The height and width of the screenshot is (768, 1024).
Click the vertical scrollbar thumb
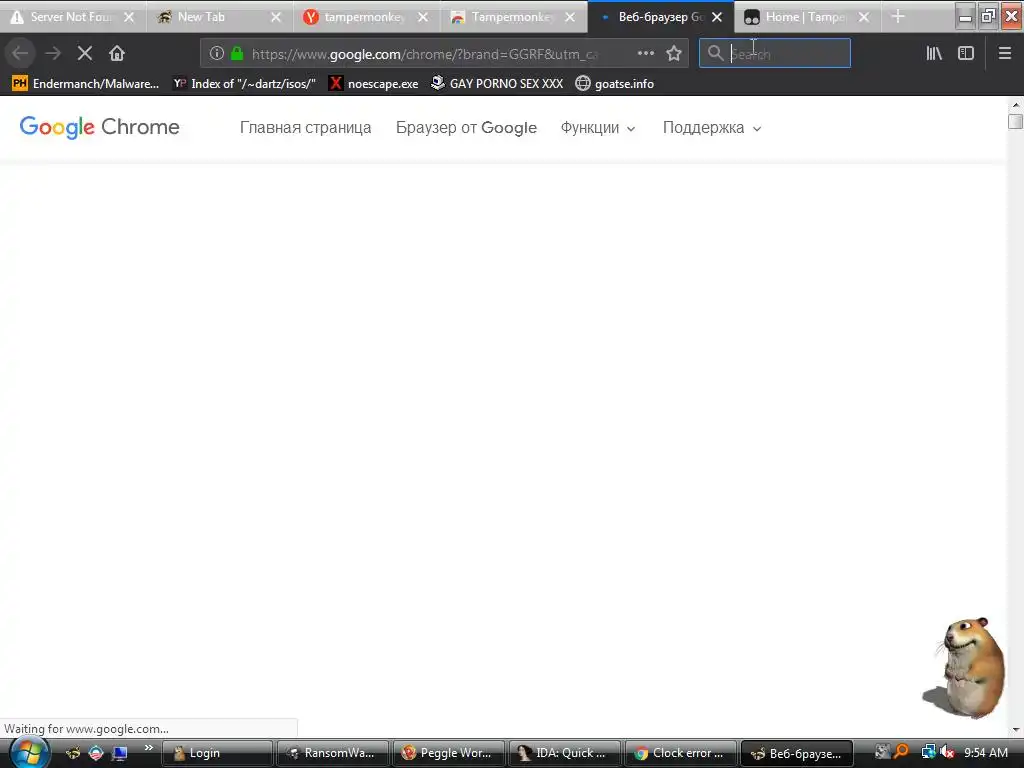tap(1015, 121)
